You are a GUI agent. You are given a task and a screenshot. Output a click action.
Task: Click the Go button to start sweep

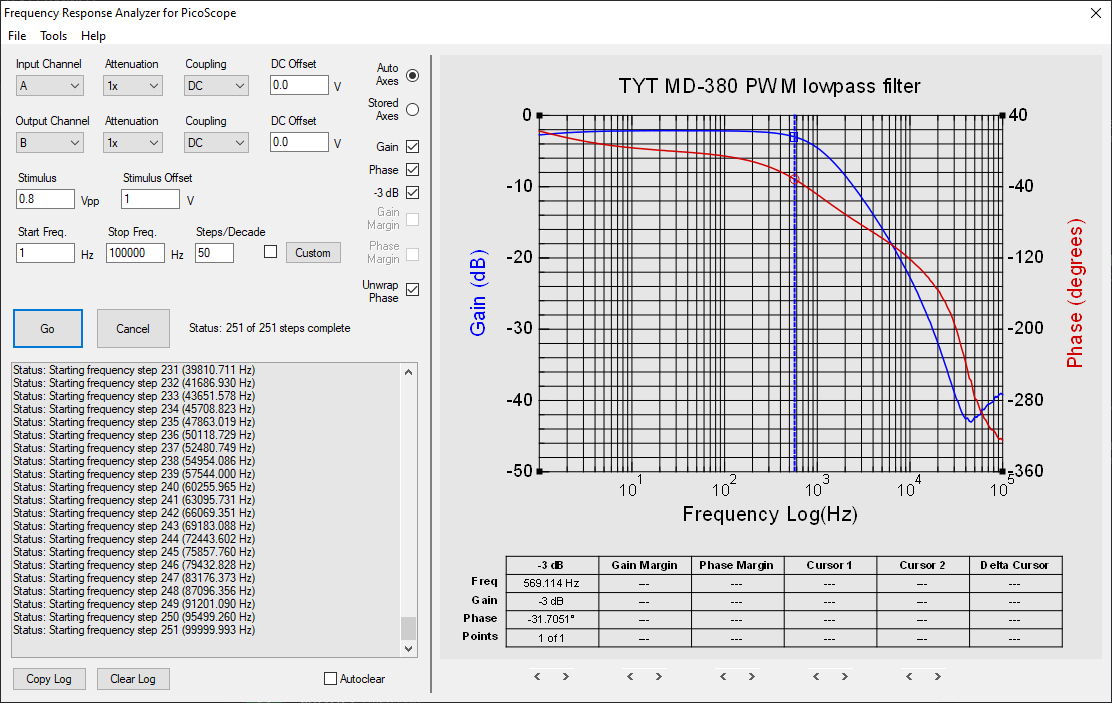point(47,328)
